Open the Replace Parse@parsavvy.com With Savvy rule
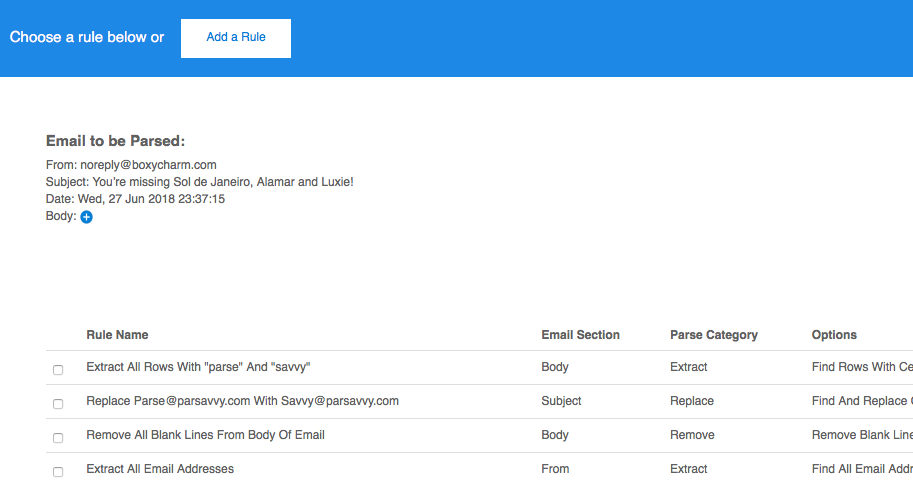This screenshot has width=913, height=481. tap(242, 401)
